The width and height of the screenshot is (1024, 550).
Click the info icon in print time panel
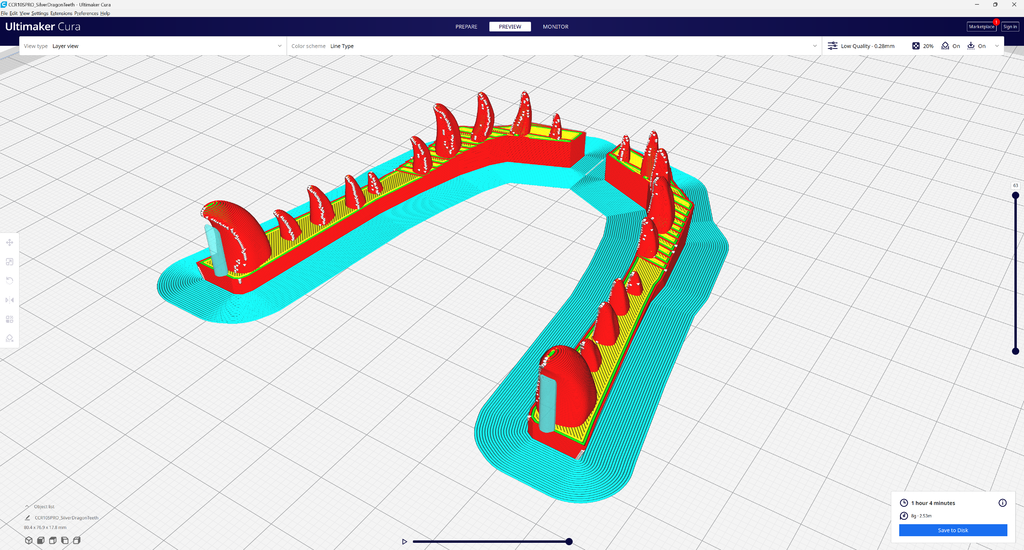(1002, 503)
